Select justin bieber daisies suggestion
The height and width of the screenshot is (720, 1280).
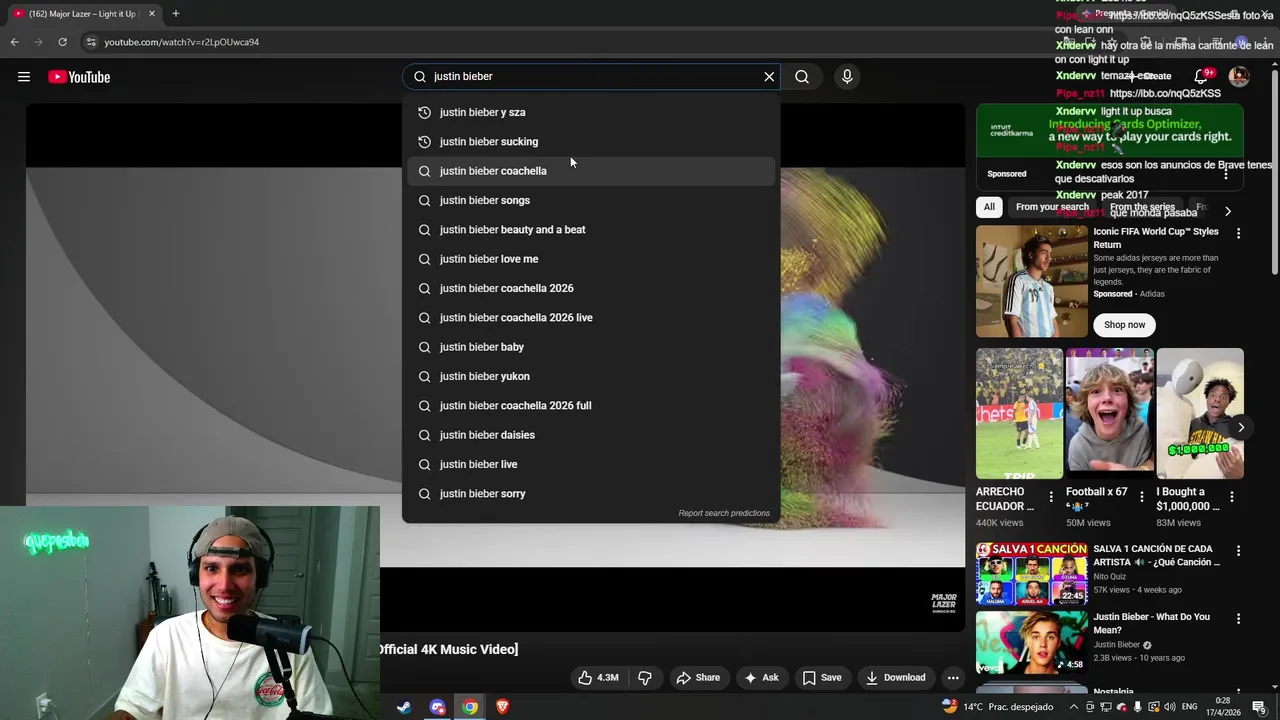(591, 435)
